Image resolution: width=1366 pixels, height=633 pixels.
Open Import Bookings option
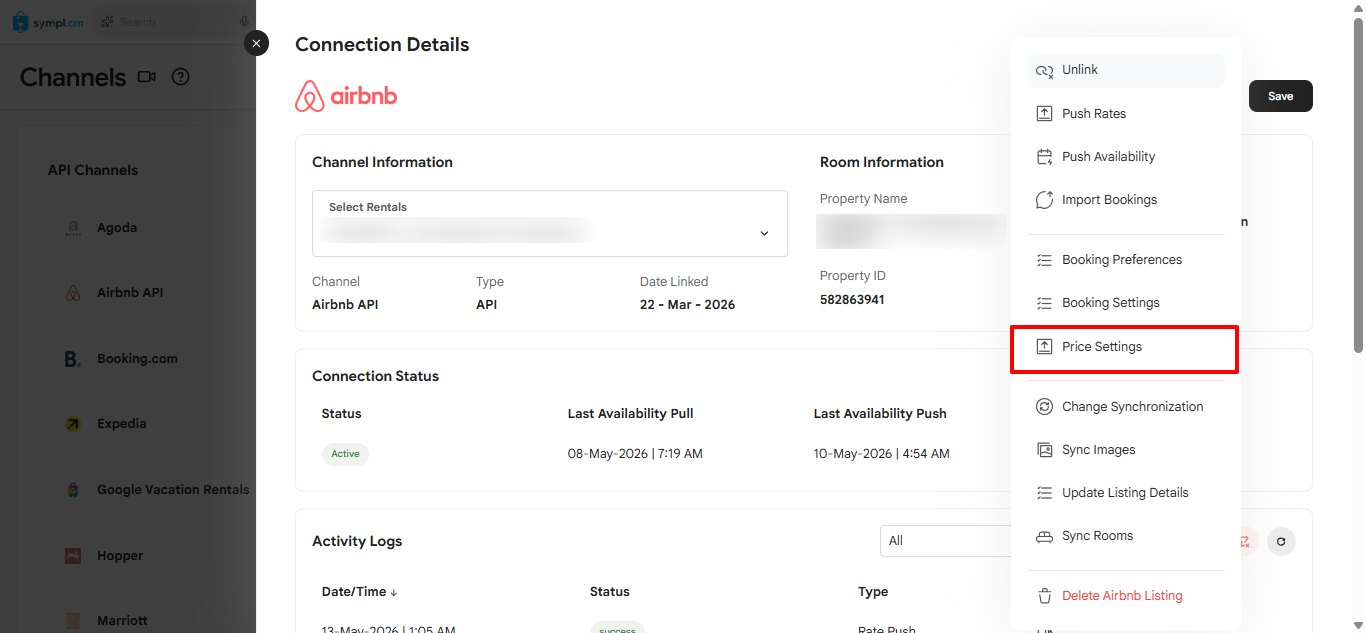pos(1125,199)
